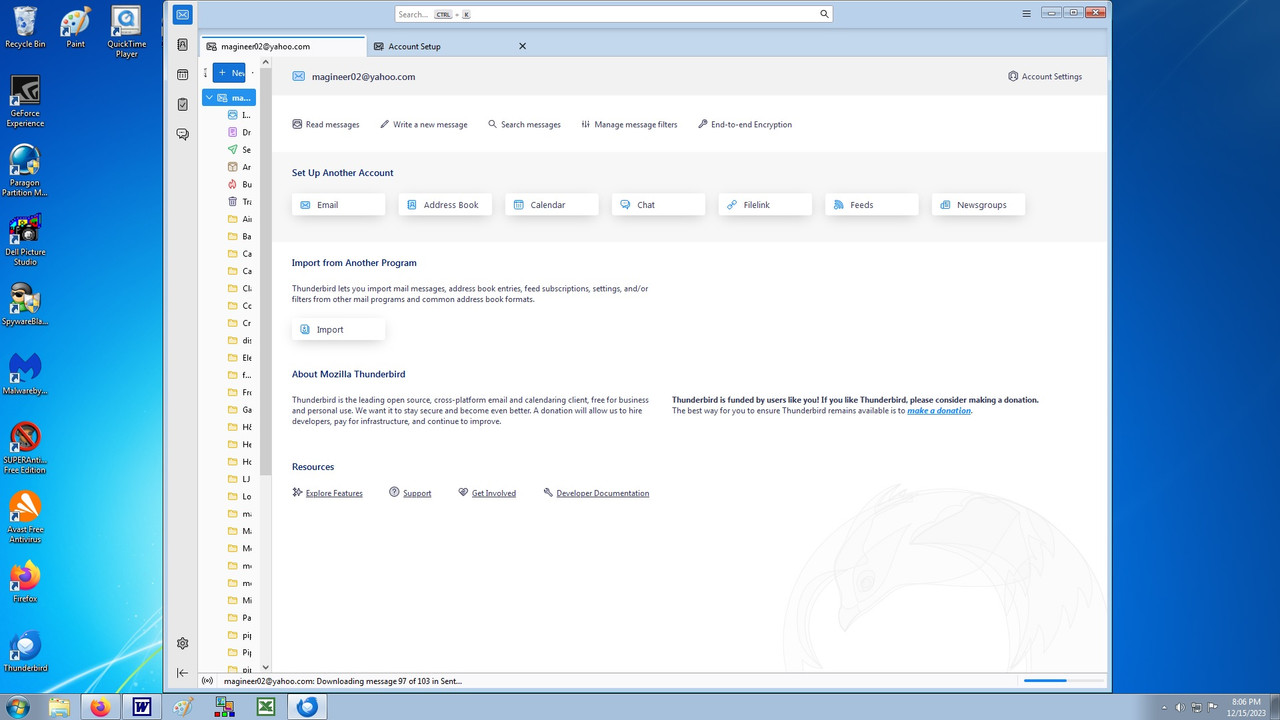Collapse the magineer02 account folder tree
Viewport: 1280px width, 720px height.
point(209,98)
